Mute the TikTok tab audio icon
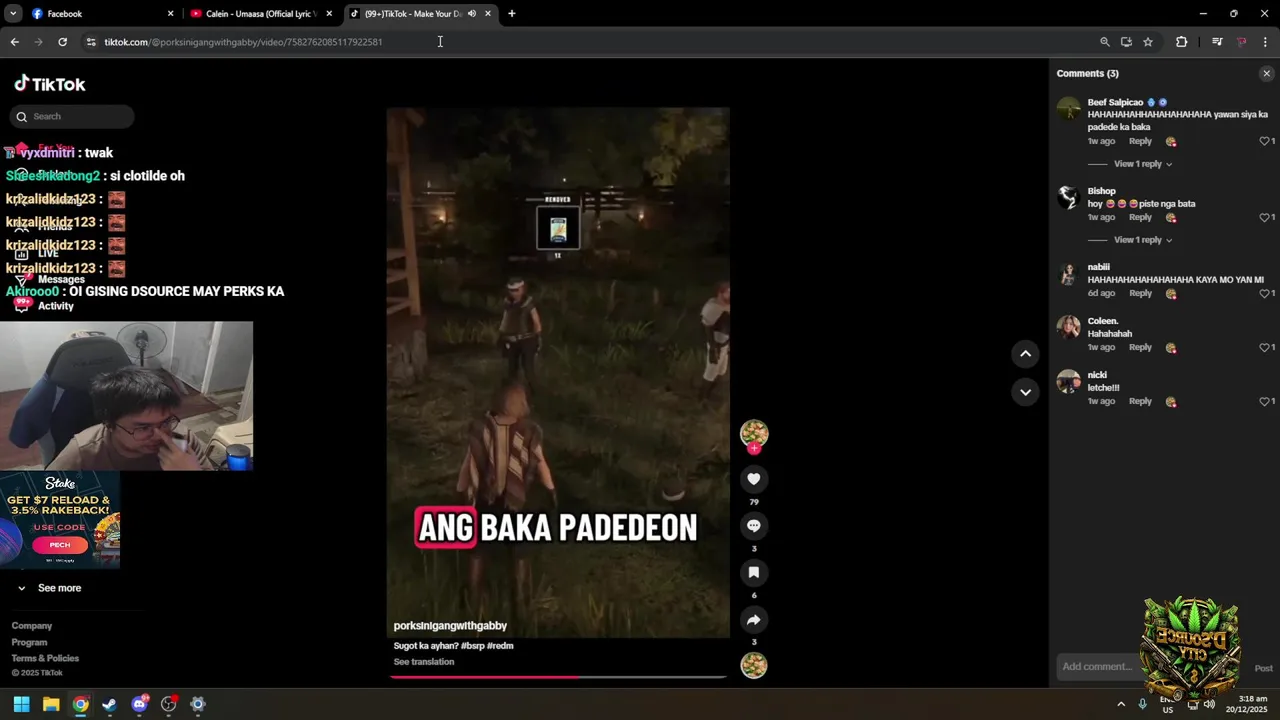Viewport: 1280px width, 720px height. (x=471, y=14)
